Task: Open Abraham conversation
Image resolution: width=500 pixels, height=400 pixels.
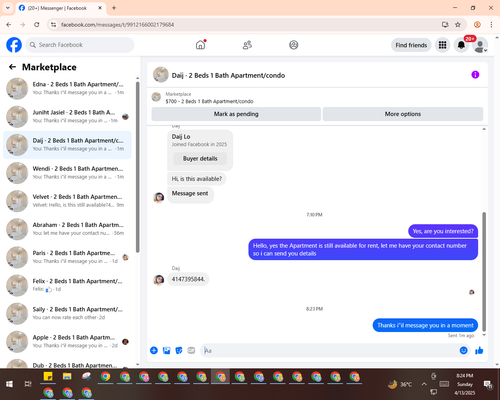Action: (67, 229)
